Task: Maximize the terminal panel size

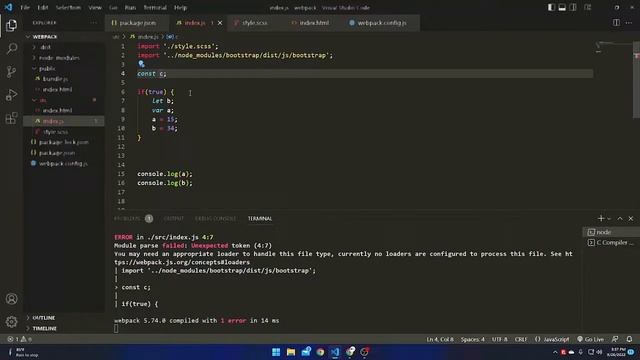Action: (620, 219)
